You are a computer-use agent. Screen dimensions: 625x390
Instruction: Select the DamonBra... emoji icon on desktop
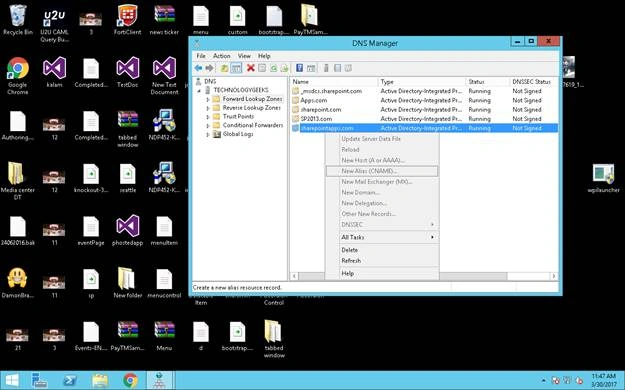click(18, 282)
